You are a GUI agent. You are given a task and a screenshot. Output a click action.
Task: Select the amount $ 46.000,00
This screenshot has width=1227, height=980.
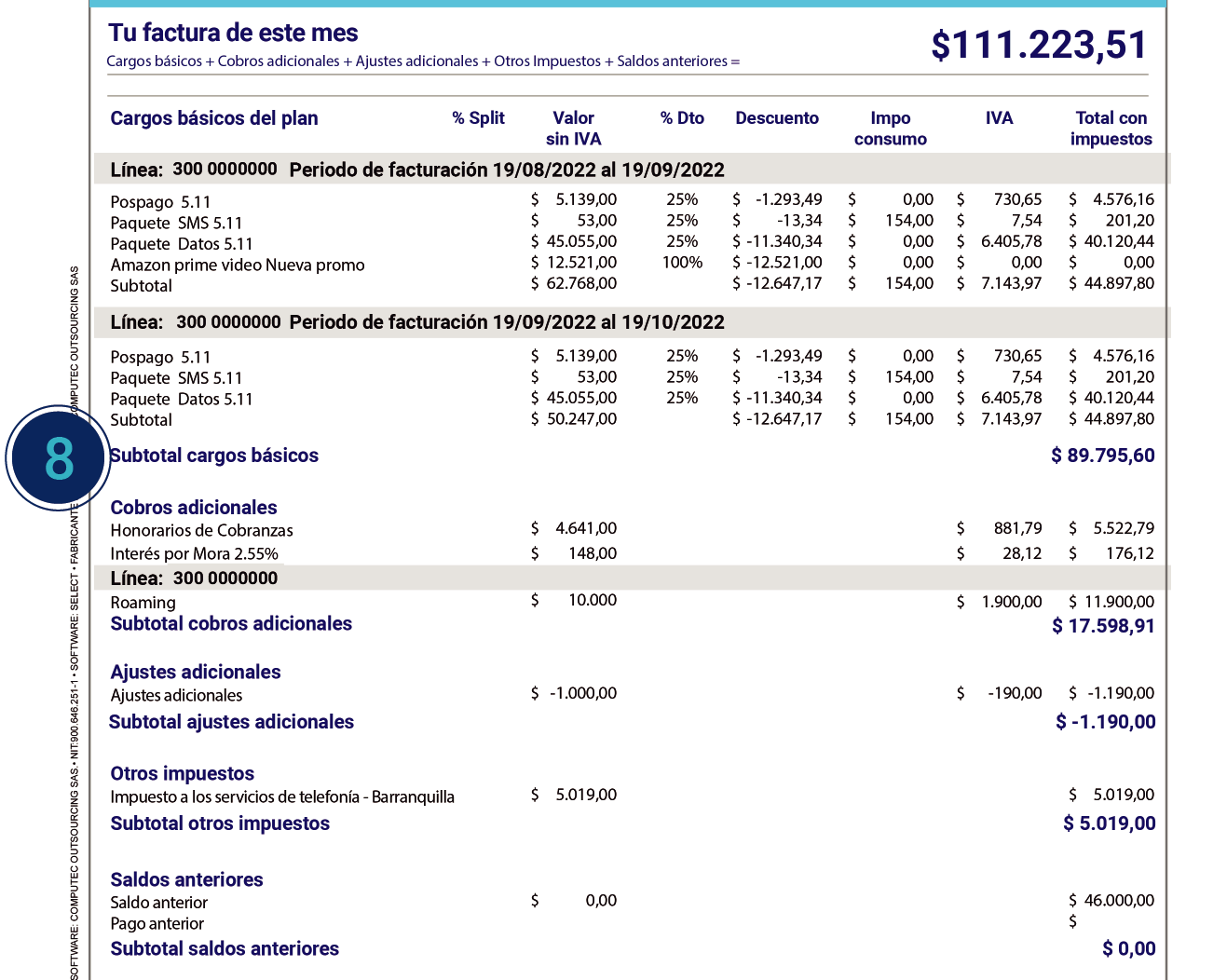click(1111, 901)
